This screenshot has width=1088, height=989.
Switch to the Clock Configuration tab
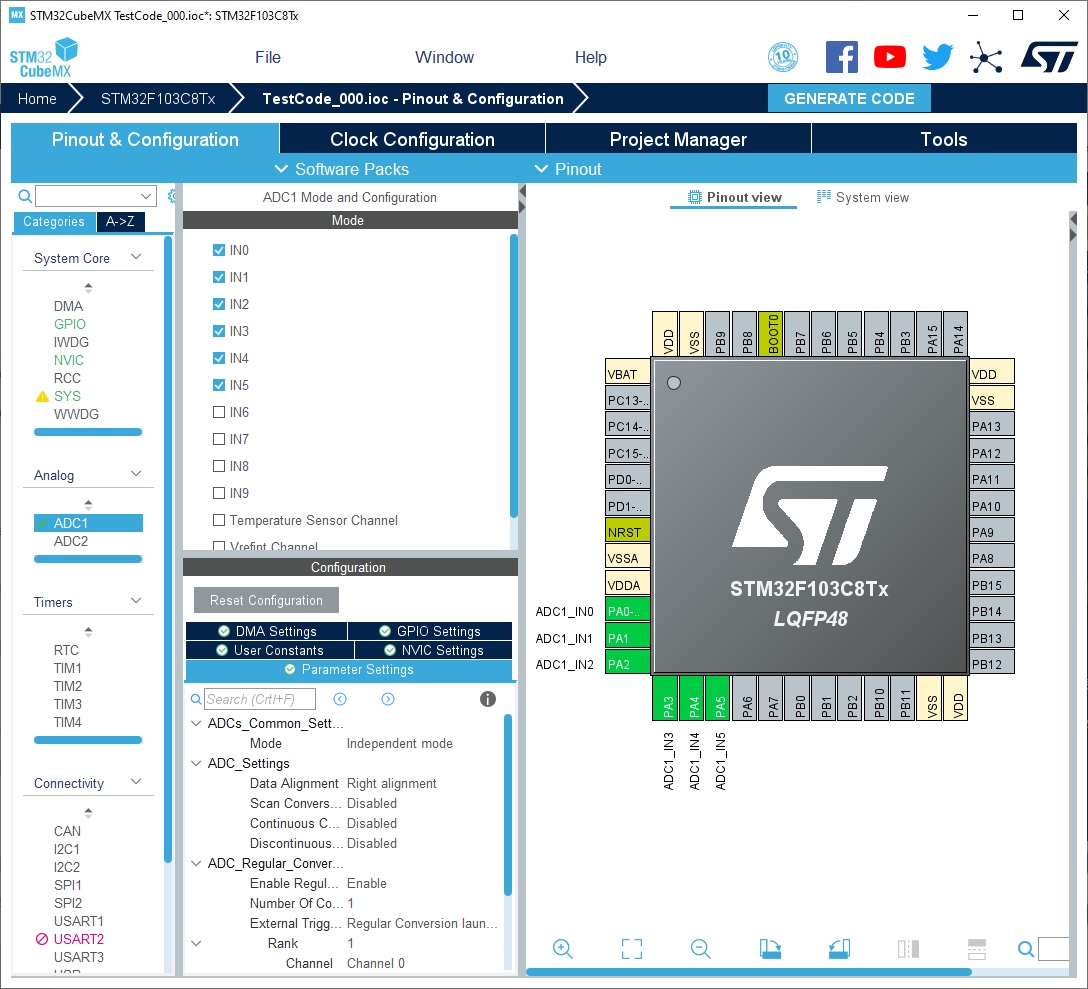point(412,139)
